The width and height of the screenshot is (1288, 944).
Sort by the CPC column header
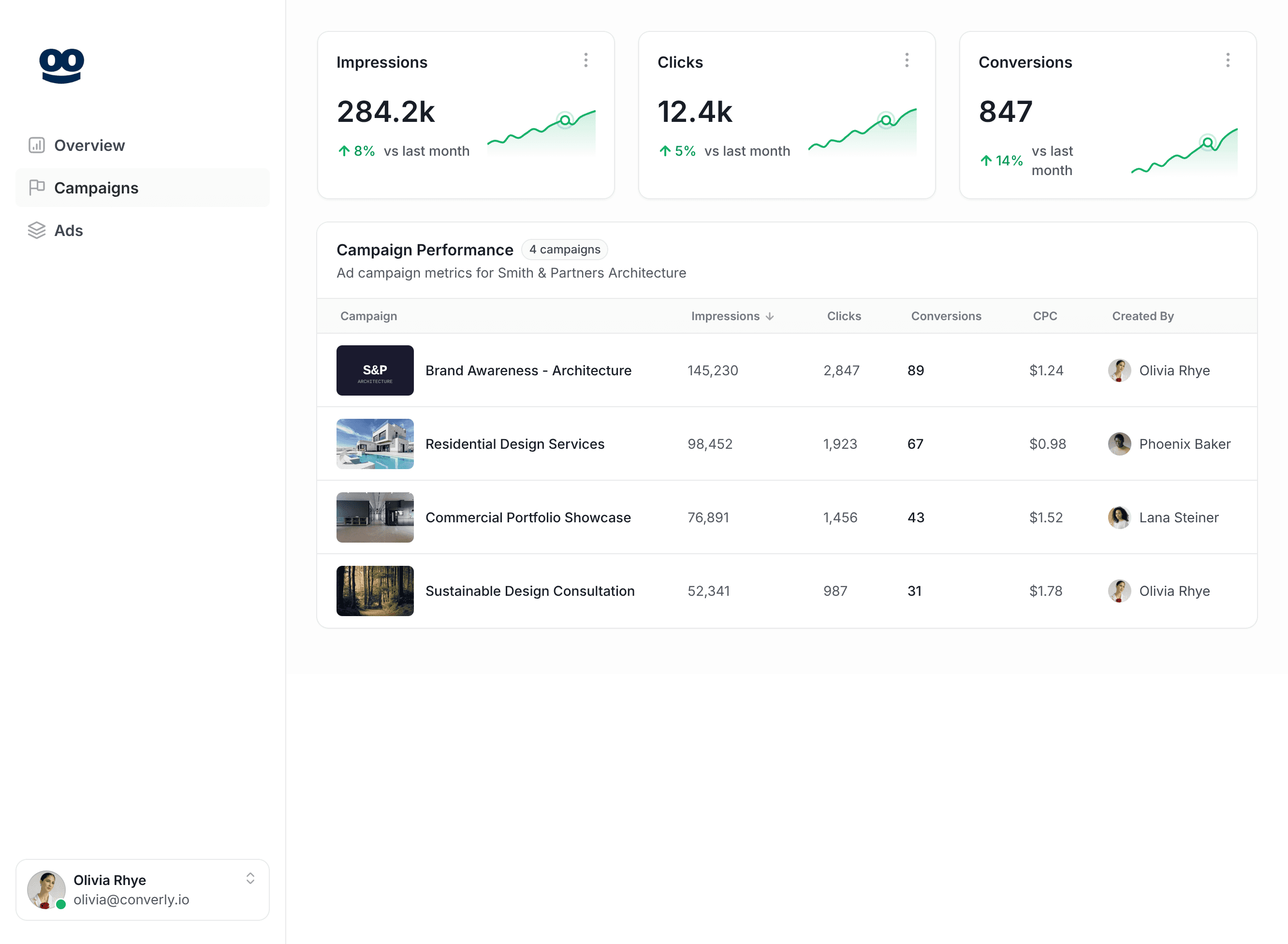click(x=1045, y=316)
